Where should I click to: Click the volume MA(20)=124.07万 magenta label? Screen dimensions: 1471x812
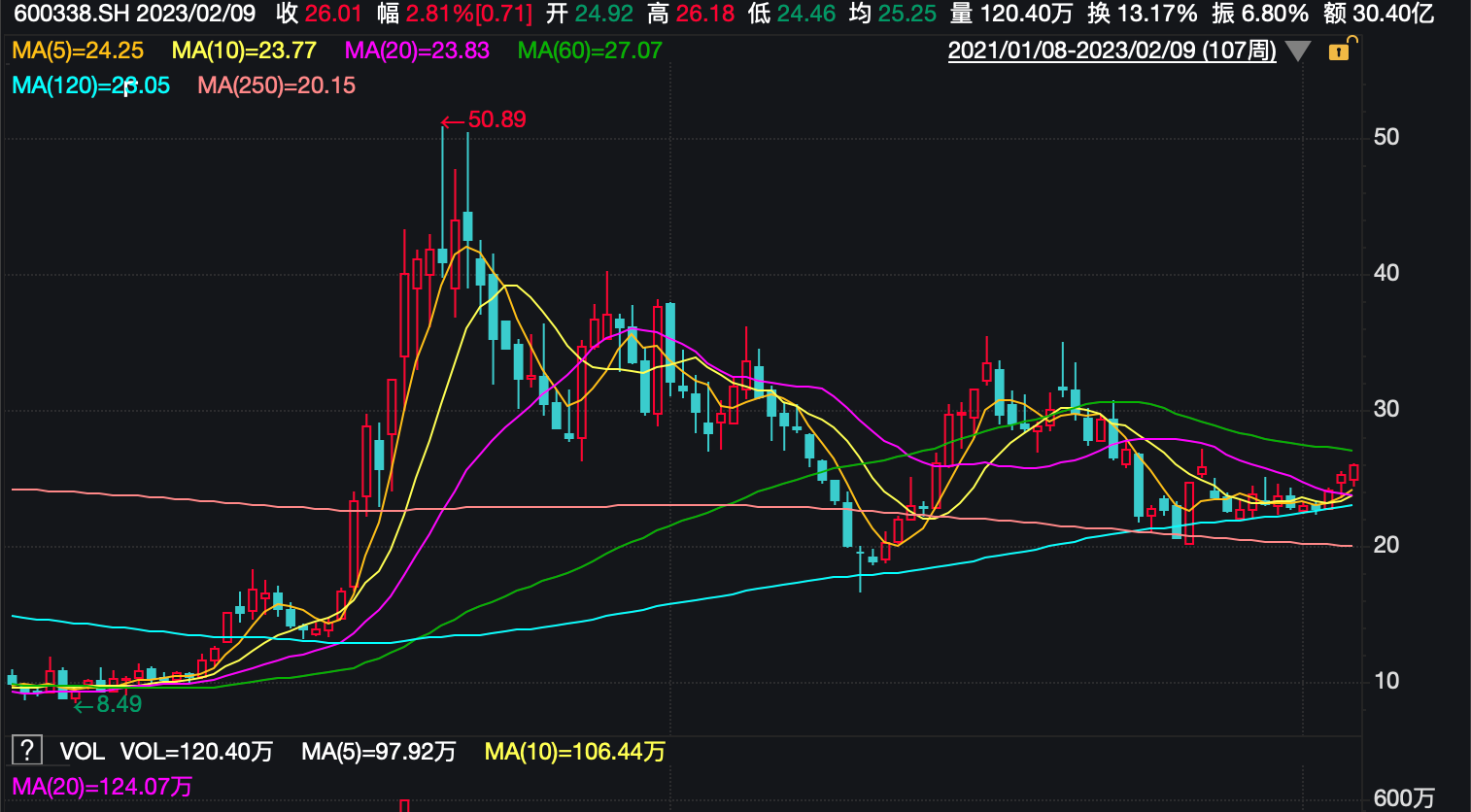click(102, 787)
